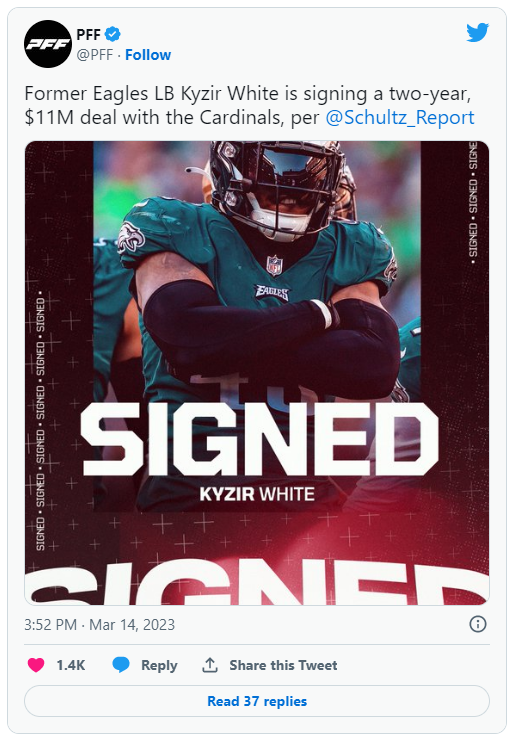Click the blue reply speech bubble icon
This screenshot has height=738, width=511.
[121, 665]
